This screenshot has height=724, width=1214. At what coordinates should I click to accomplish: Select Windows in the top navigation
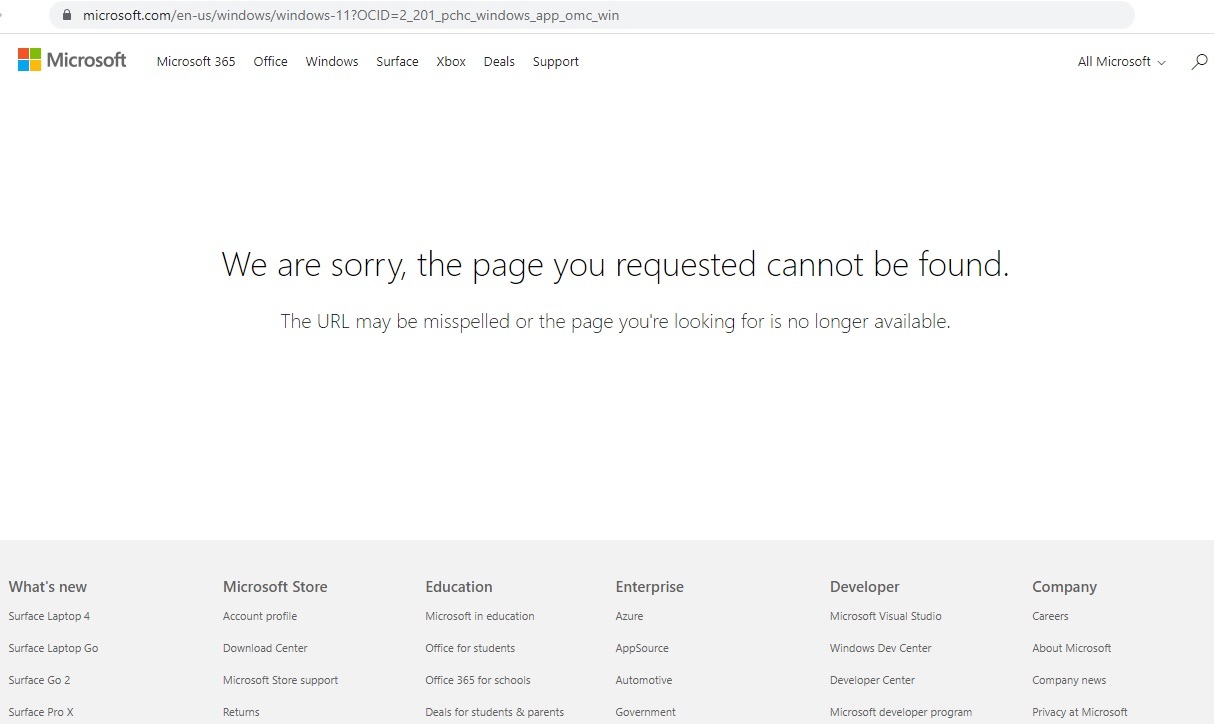[x=332, y=61]
